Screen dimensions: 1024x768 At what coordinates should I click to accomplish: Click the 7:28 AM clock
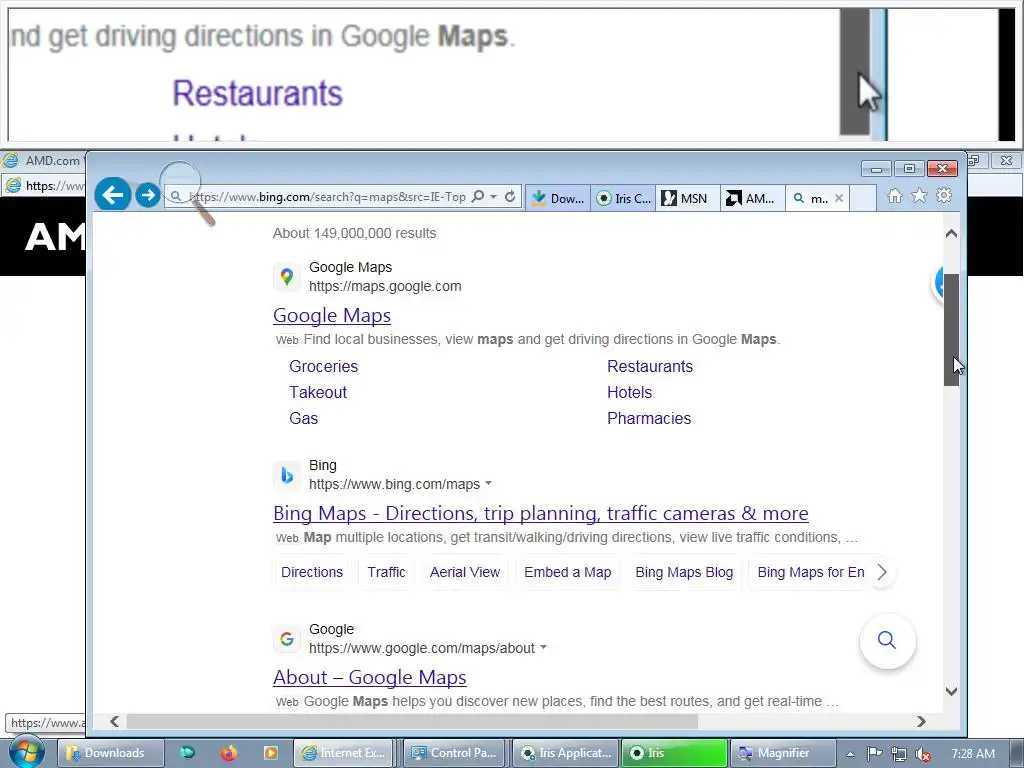[x=972, y=754]
